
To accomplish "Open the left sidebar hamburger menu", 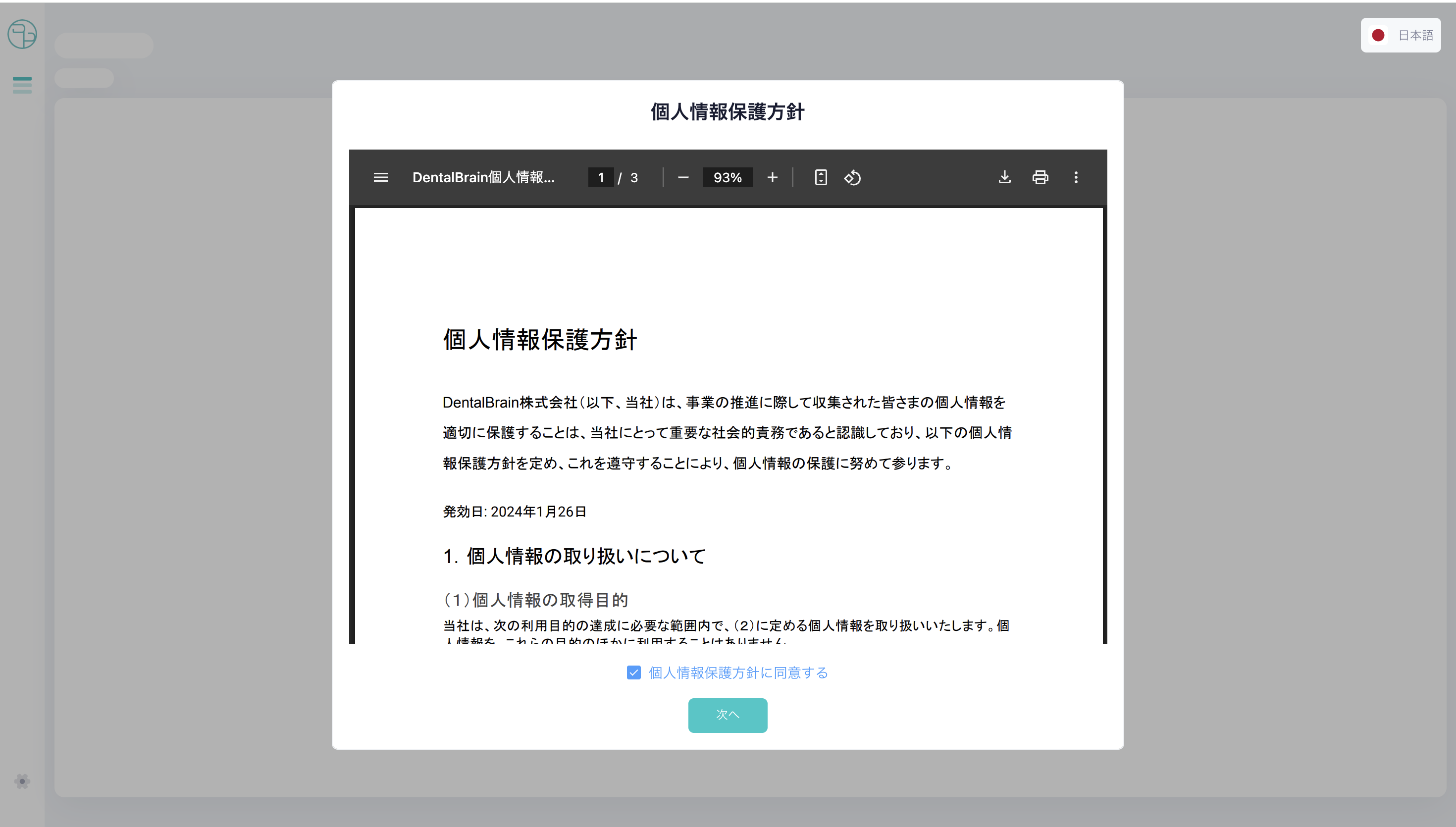I will (x=22, y=85).
